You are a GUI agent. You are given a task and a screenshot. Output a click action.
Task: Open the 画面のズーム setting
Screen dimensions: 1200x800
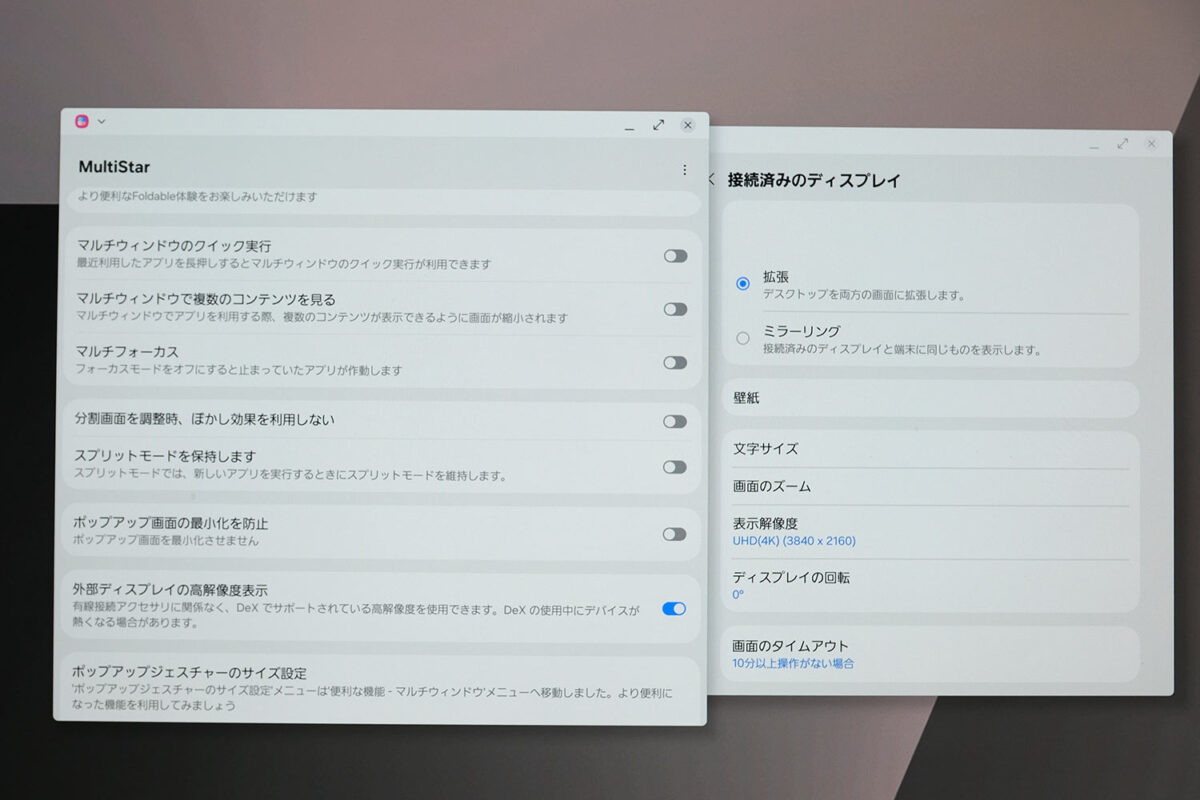930,486
